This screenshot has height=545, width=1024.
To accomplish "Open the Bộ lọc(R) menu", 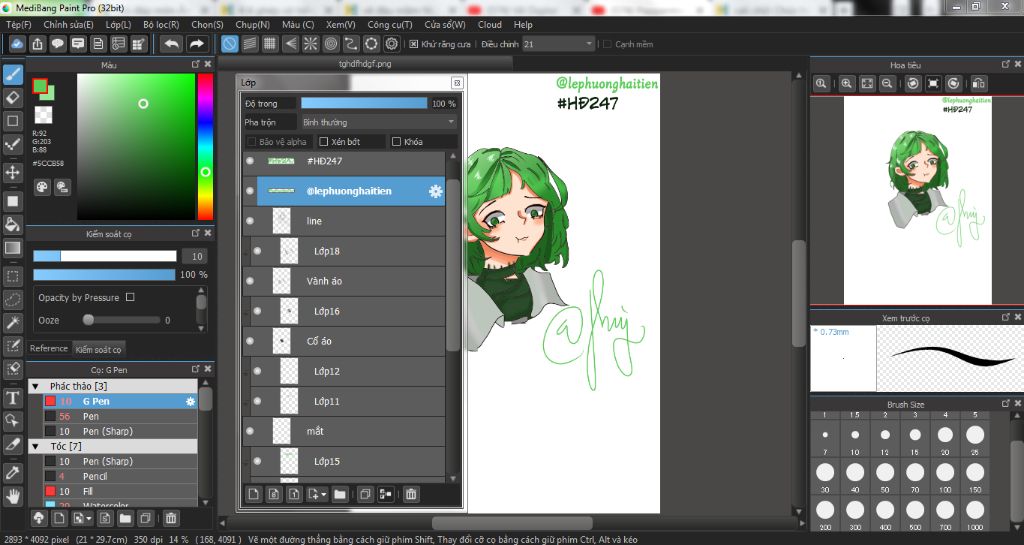I will click(161, 25).
